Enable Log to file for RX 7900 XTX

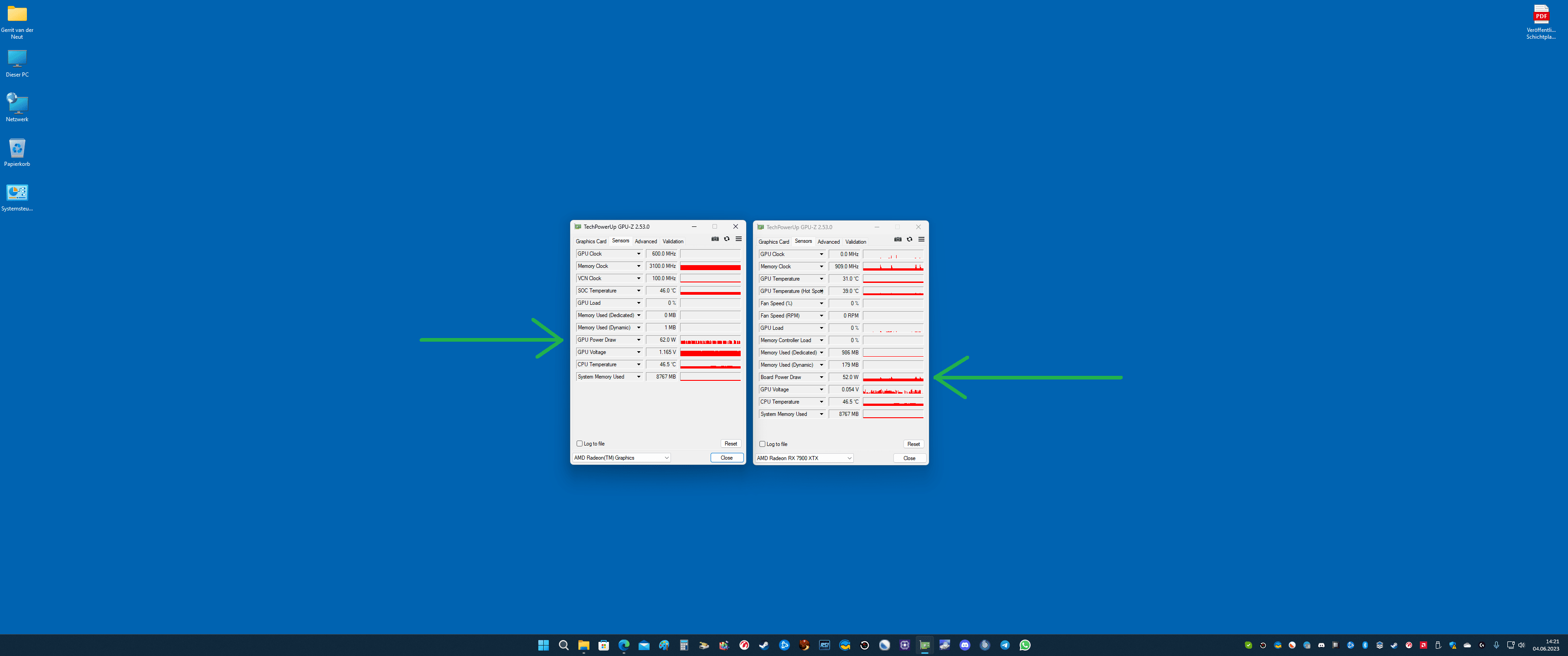762,444
